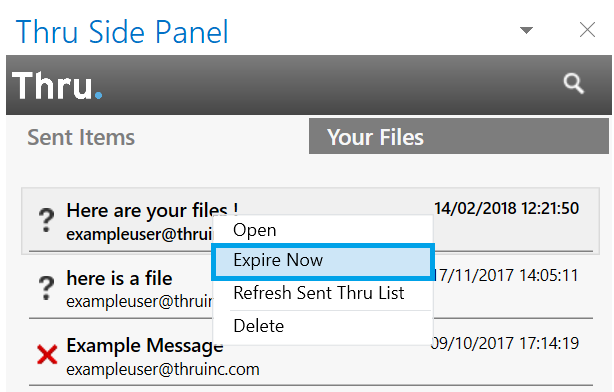Screen dimensions: 614x392
Task: Click the Thru Side Panel title
Action: click(x=122, y=32)
